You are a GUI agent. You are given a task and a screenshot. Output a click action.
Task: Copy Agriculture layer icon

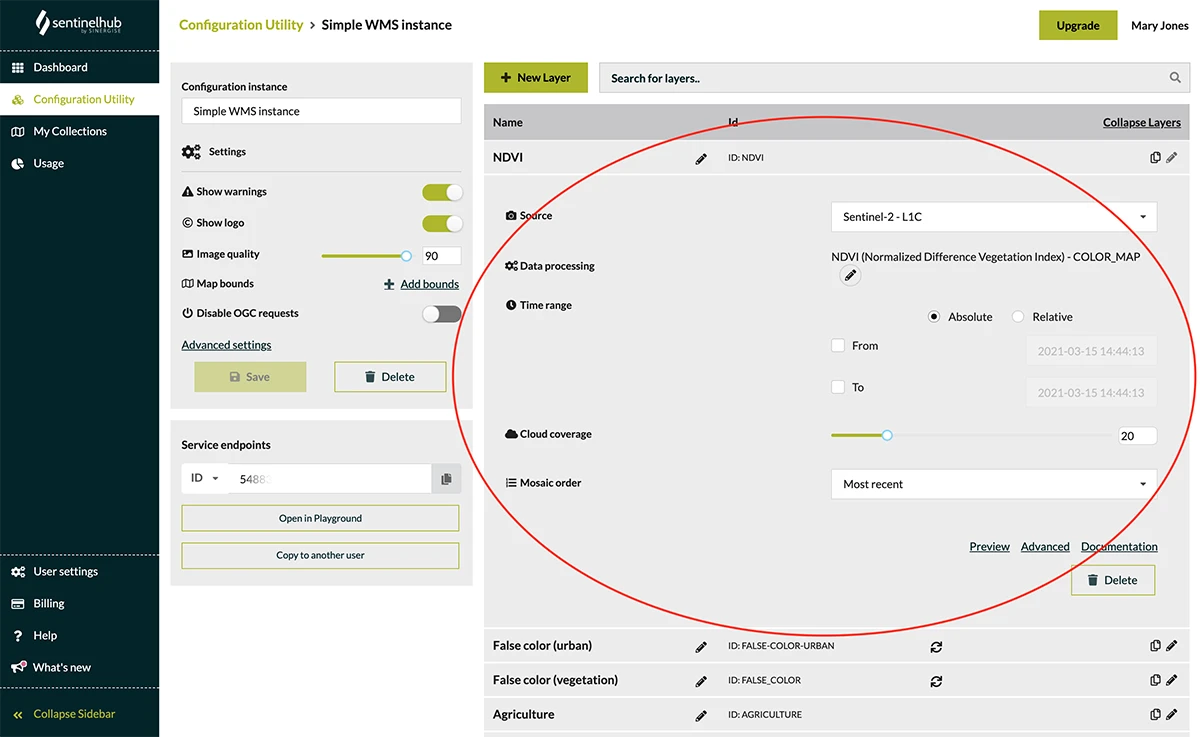tap(1156, 715)
